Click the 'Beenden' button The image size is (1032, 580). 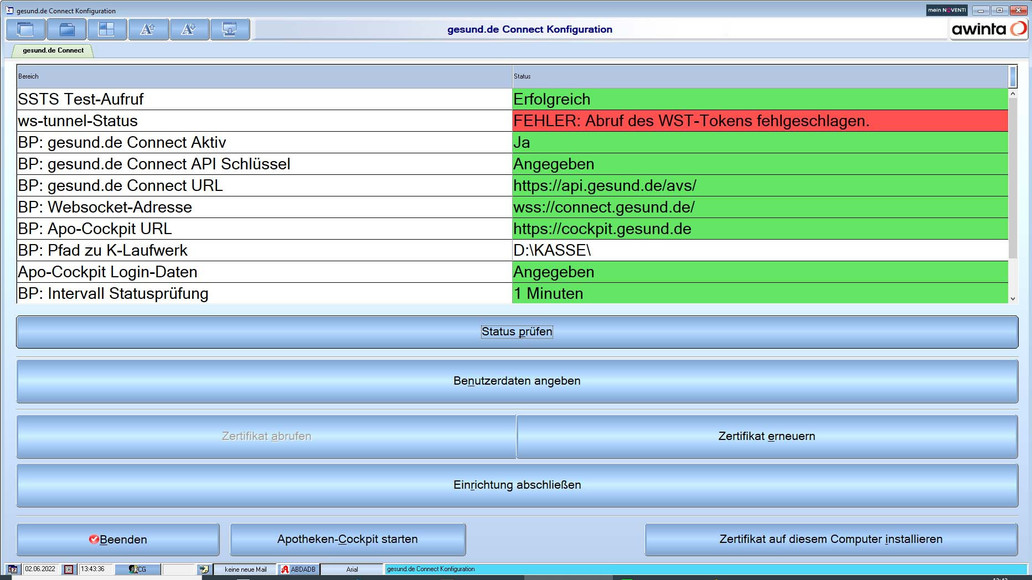tap(118, 540)
